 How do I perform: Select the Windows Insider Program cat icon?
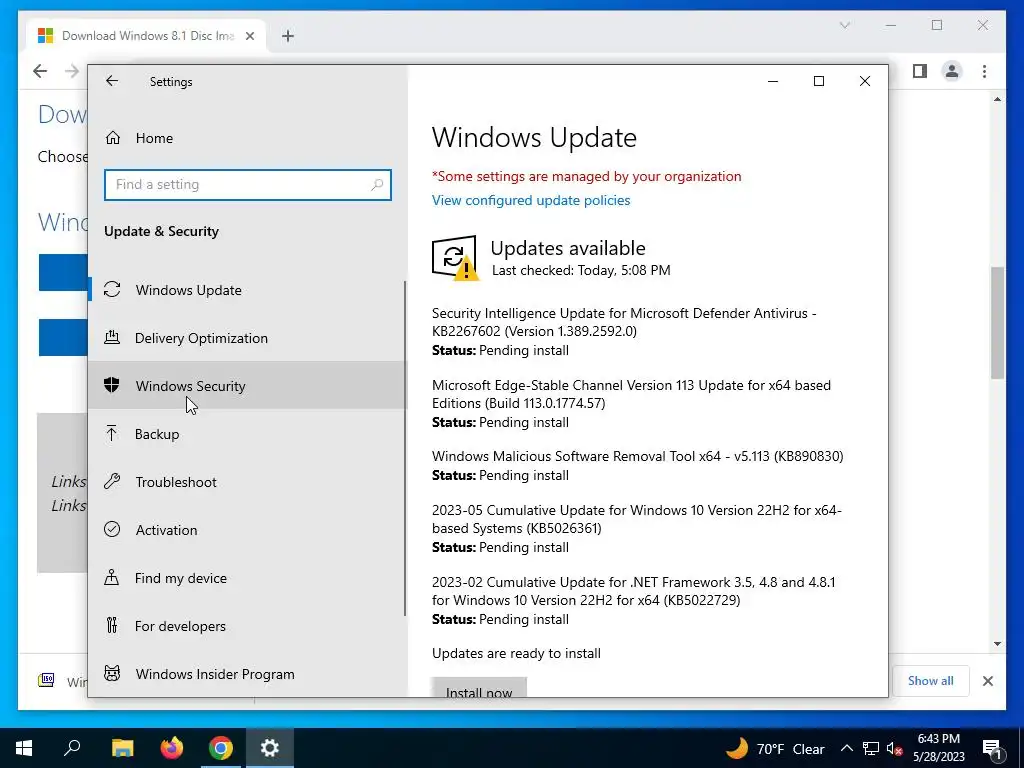click(112, 673)
